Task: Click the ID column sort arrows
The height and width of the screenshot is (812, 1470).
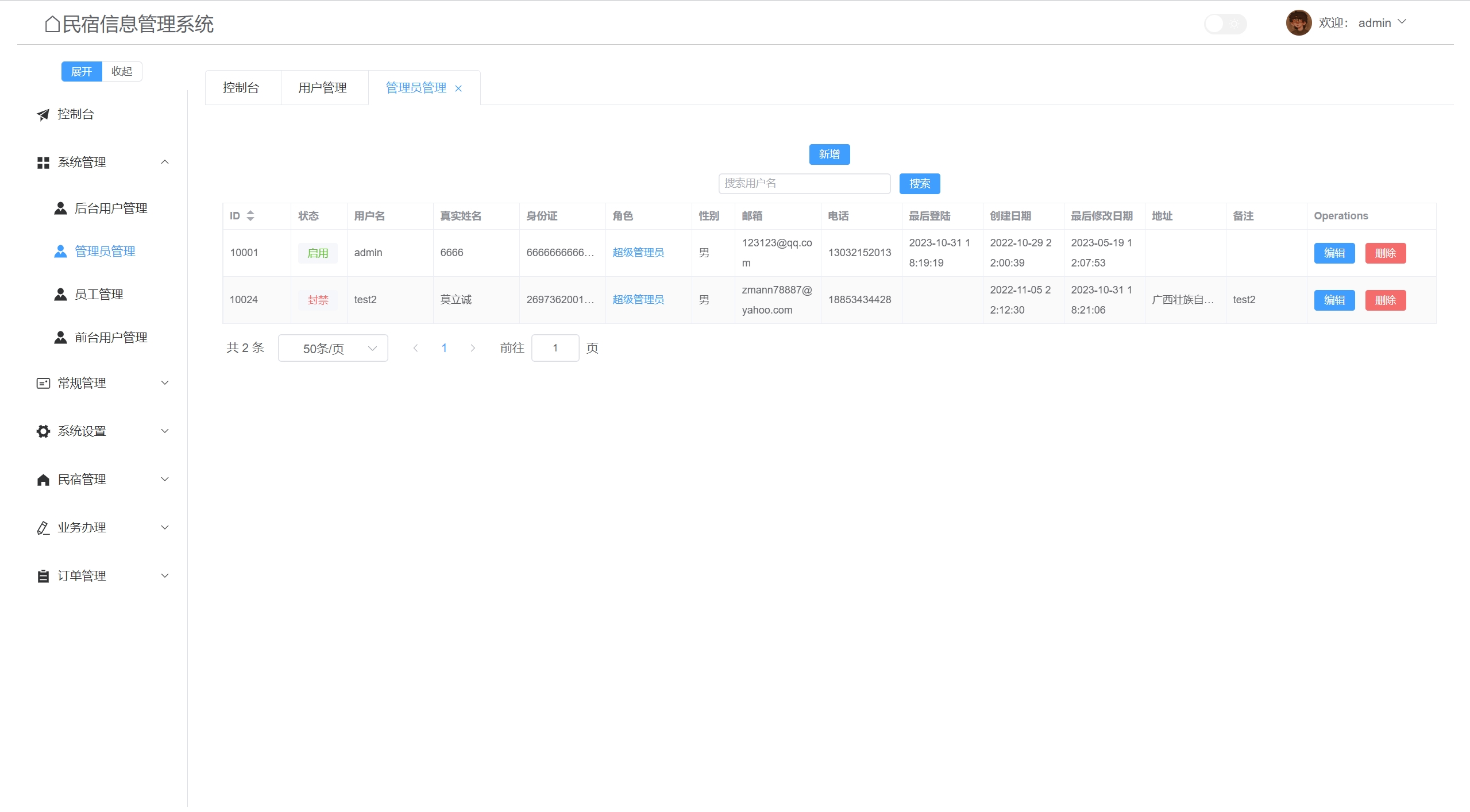Action: tap(250, 216)
